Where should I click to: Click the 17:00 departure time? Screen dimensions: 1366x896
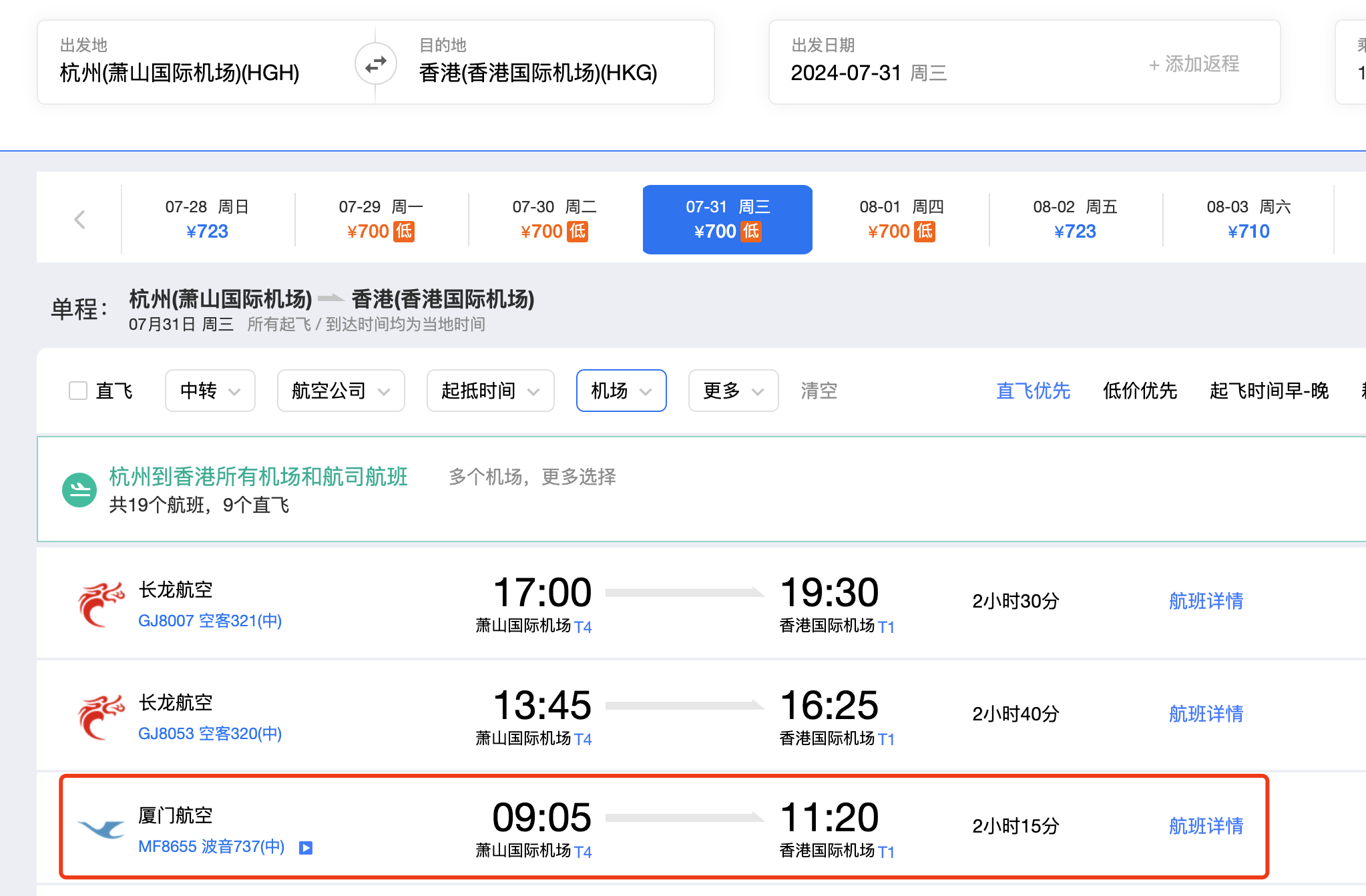tap(542, 592)
